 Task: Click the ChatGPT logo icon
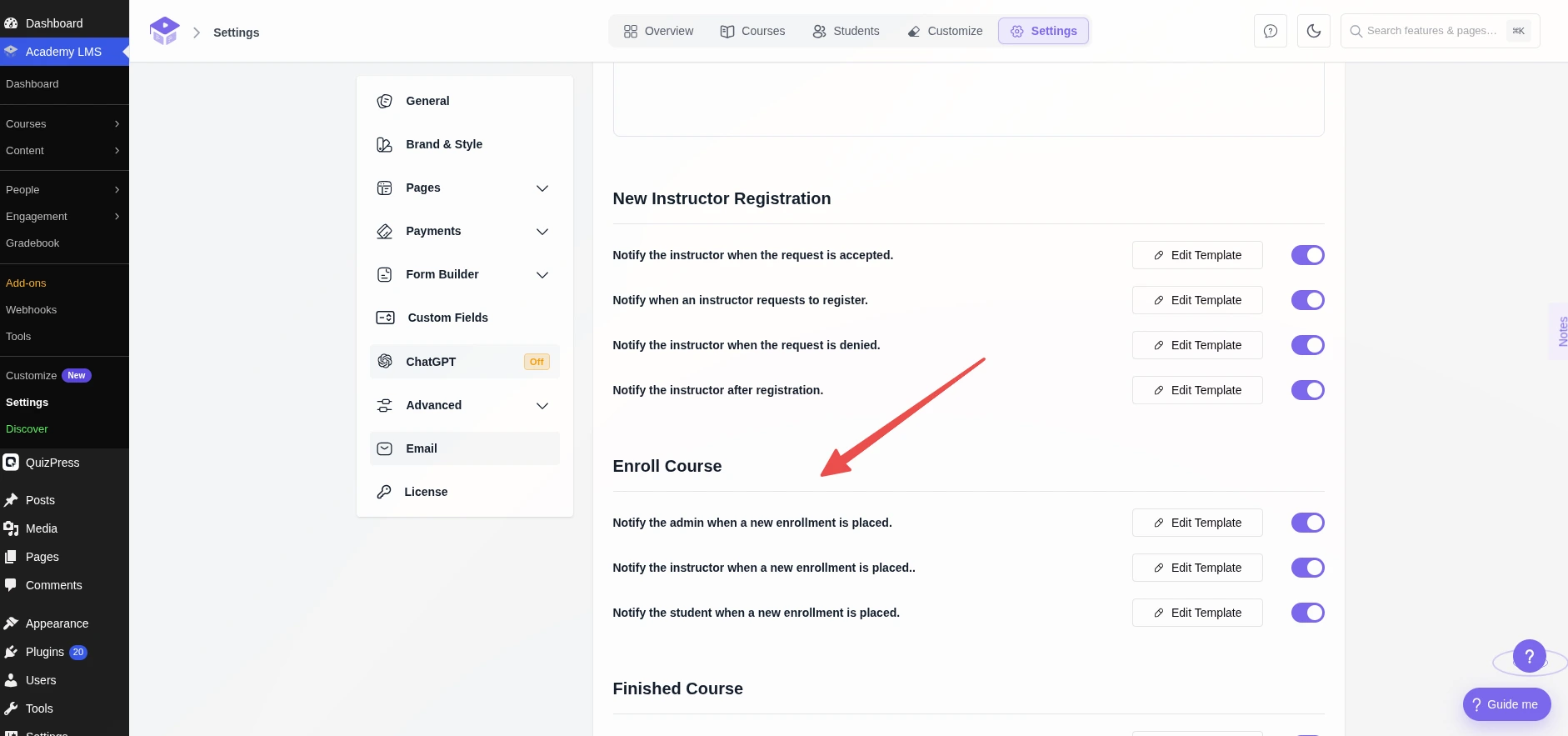click(x=385, y=361)
